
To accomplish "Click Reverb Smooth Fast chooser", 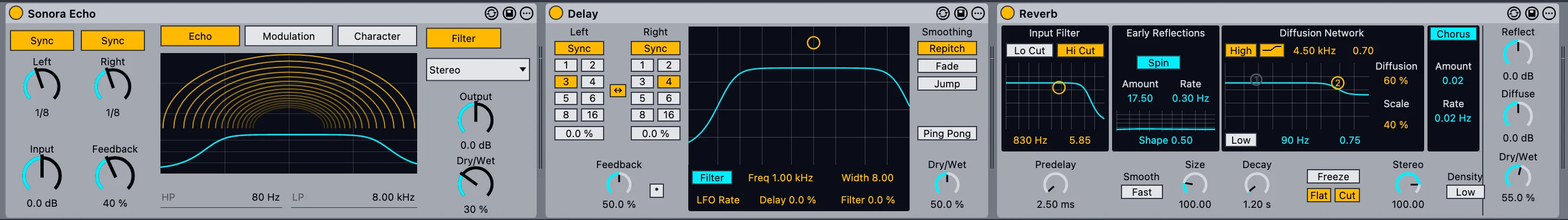I will [x=1141, y=192].
